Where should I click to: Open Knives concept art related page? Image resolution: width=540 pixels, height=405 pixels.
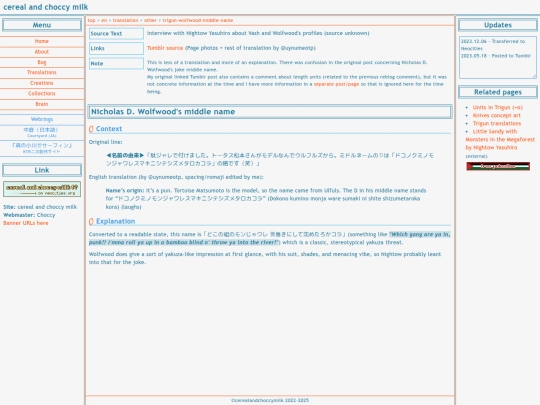[x=497, y=115]
